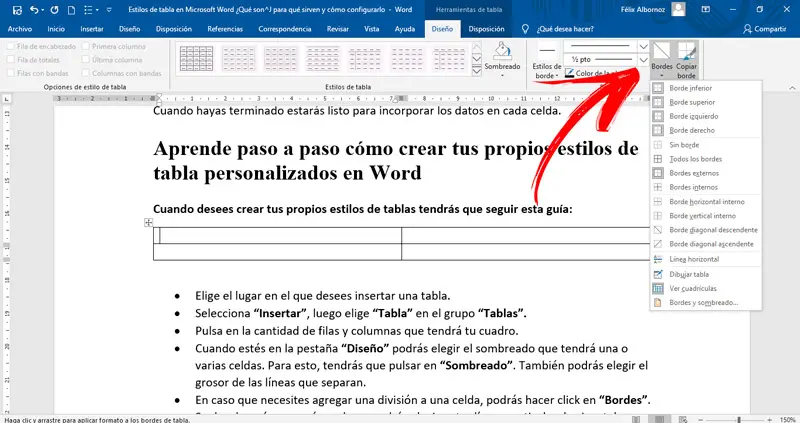Click the bullet list icon in quick access toolbar
Image resolution: width=800 pixels, height=423 pixels.
point(88,10)
